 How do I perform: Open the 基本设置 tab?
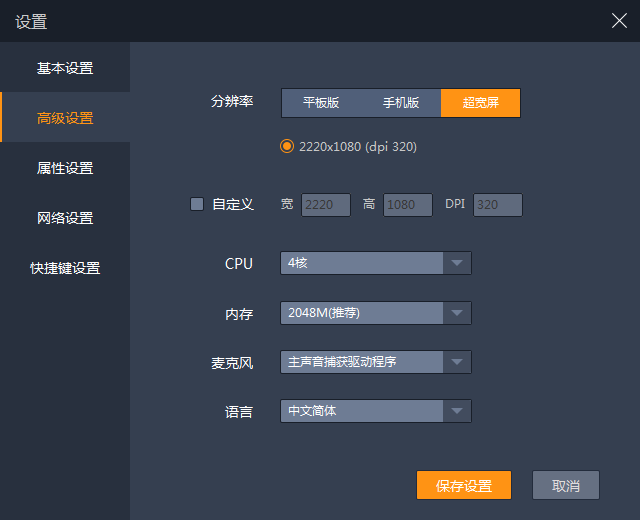click(x=65, y=68)
